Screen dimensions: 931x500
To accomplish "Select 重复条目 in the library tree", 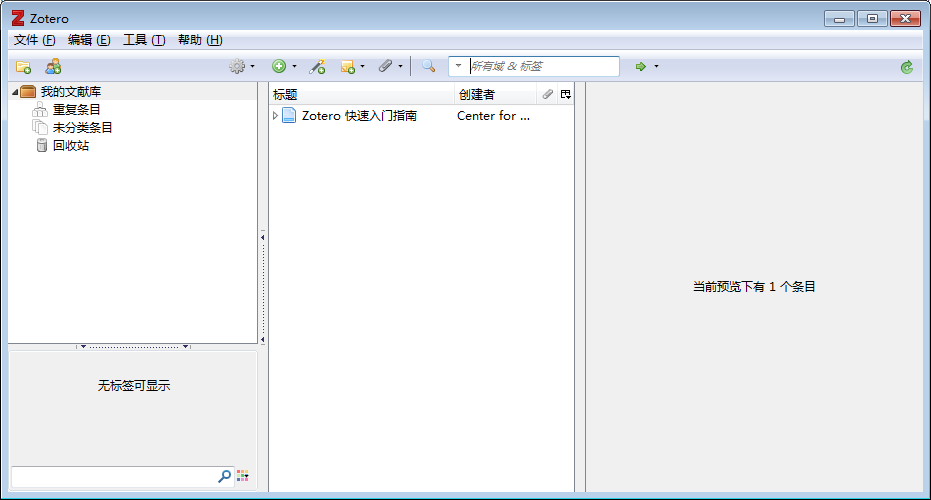I will [x=77, y=110].
